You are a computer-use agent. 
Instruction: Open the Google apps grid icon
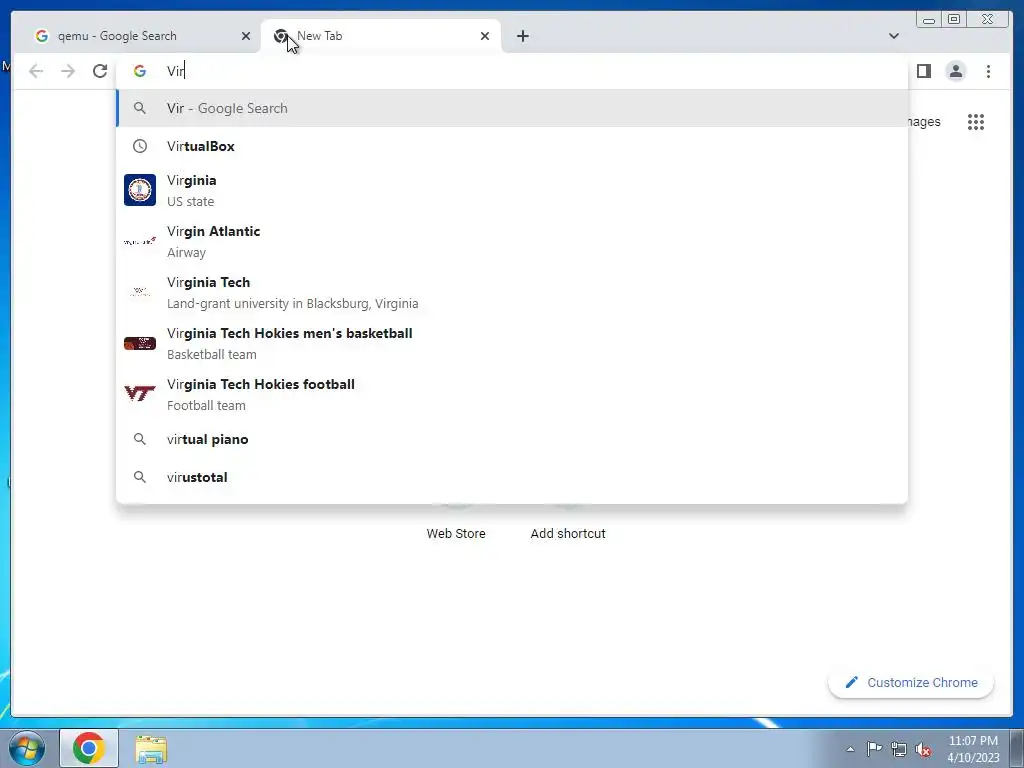[976, 122]
